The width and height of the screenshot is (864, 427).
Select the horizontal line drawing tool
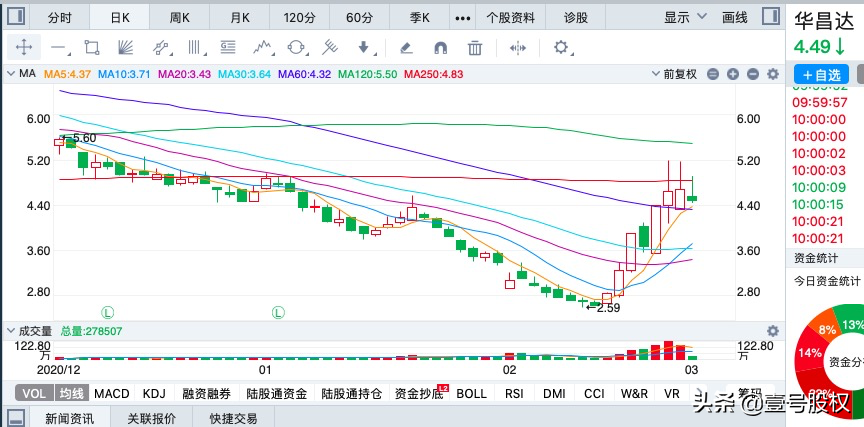pyautogui.click(x=58, y=48)
